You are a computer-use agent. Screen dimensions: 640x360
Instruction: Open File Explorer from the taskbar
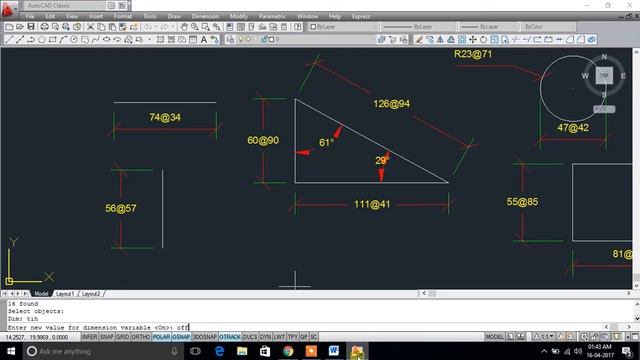click(242, 351)
